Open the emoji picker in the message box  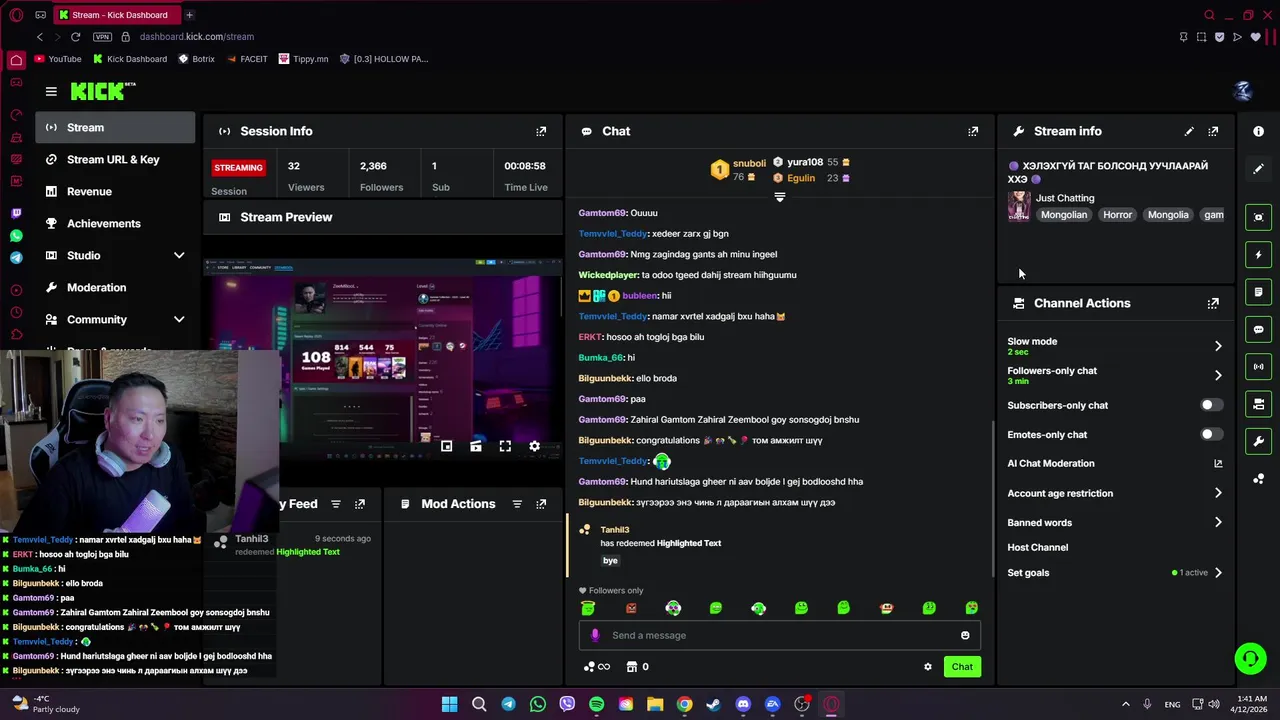965,635
